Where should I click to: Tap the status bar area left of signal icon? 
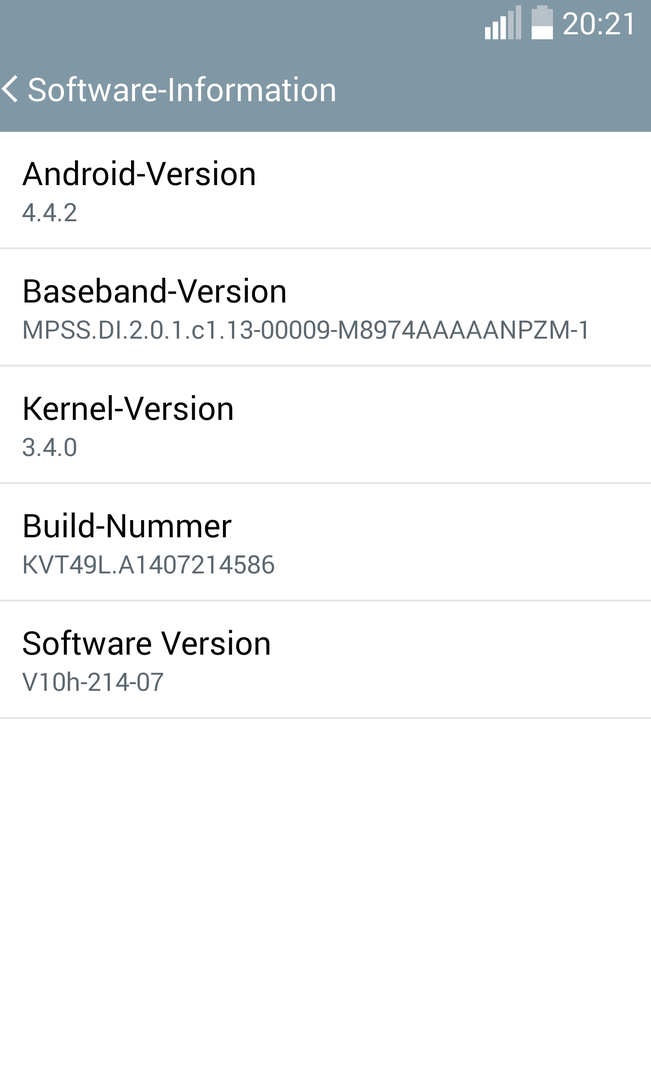tap(241, 23)
